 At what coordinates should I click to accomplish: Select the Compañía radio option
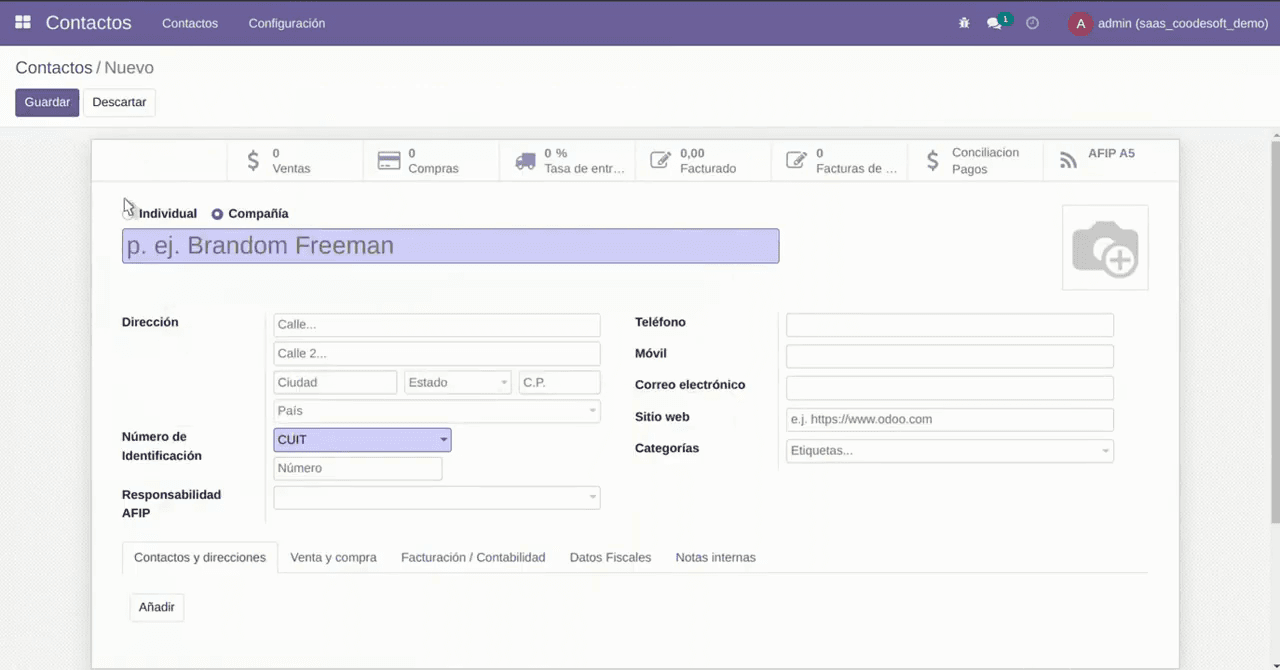[217, 214]
